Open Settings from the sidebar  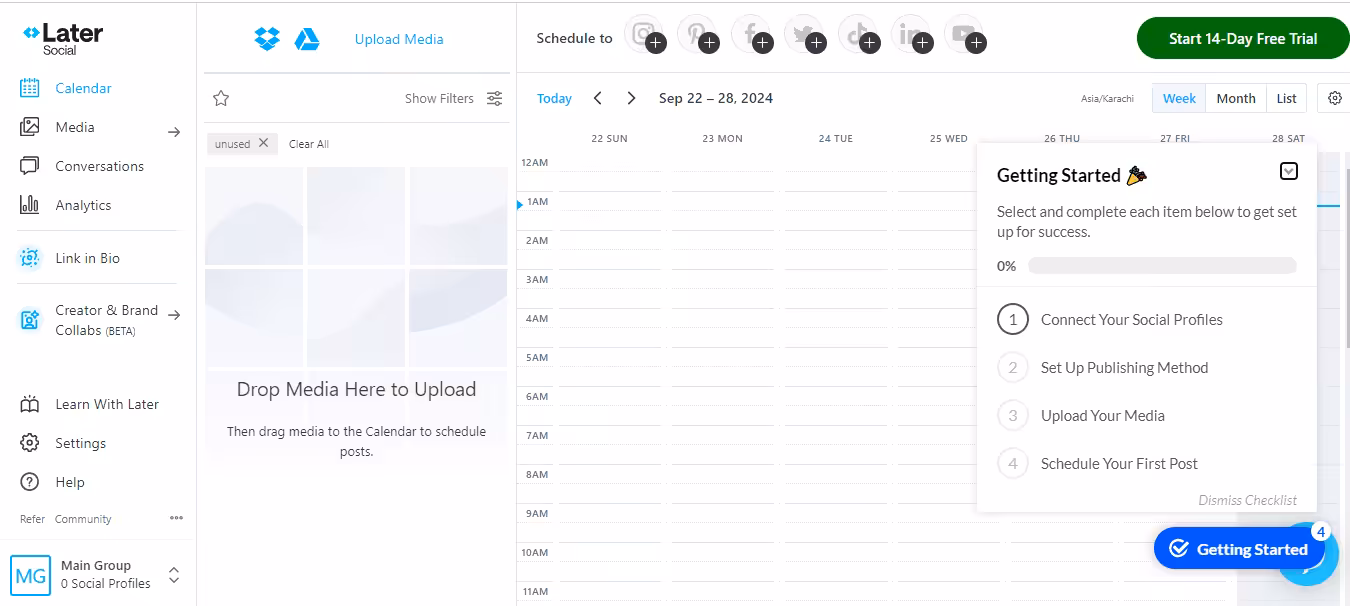[81, 443]
